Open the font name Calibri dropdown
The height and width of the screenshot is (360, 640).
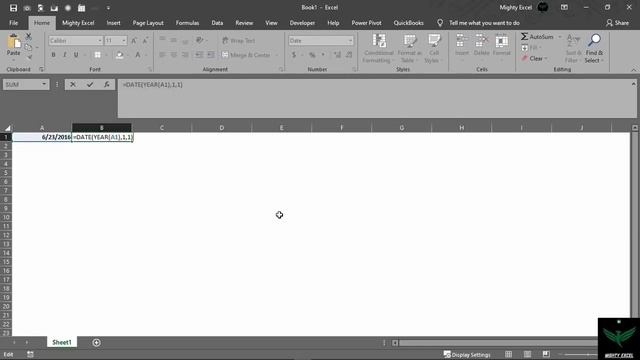click(x=100, y=40)
